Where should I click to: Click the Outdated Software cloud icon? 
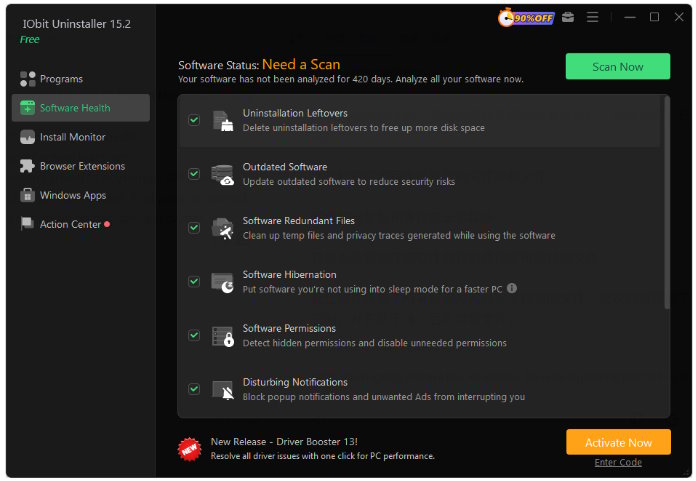223,174
